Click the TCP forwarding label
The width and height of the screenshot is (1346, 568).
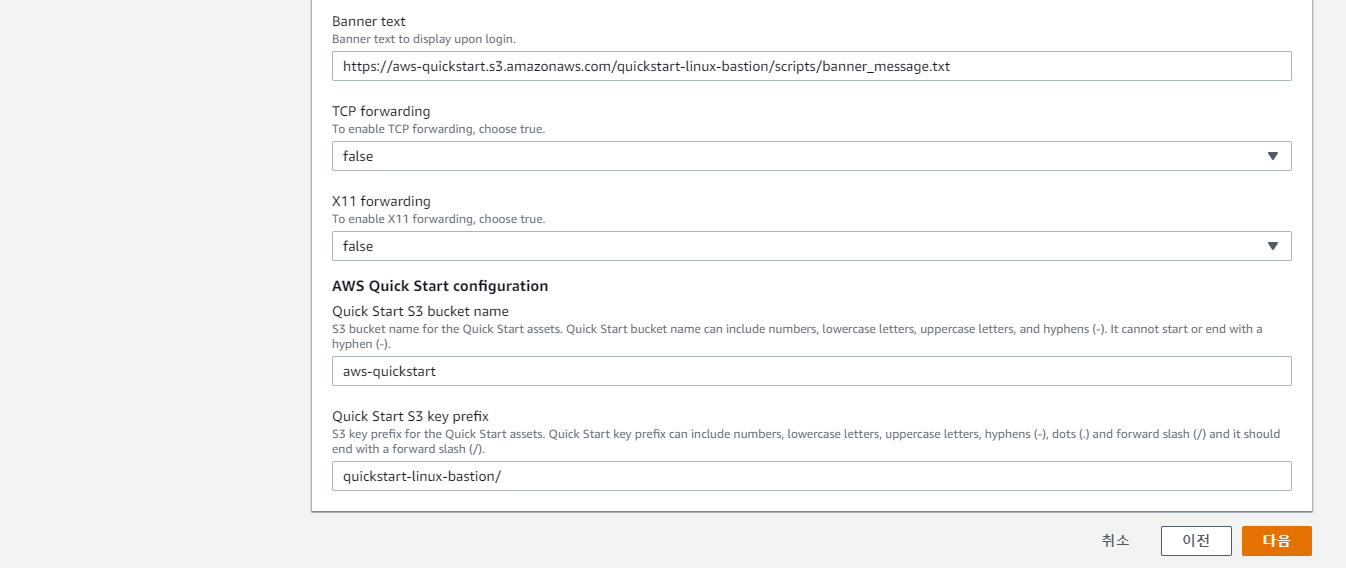[x=381, y=111]
